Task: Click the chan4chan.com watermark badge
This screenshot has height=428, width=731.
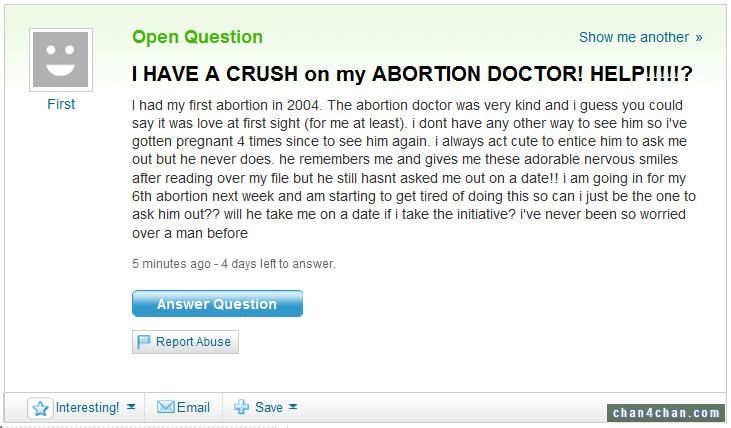Action: click(x=666, y=413)
